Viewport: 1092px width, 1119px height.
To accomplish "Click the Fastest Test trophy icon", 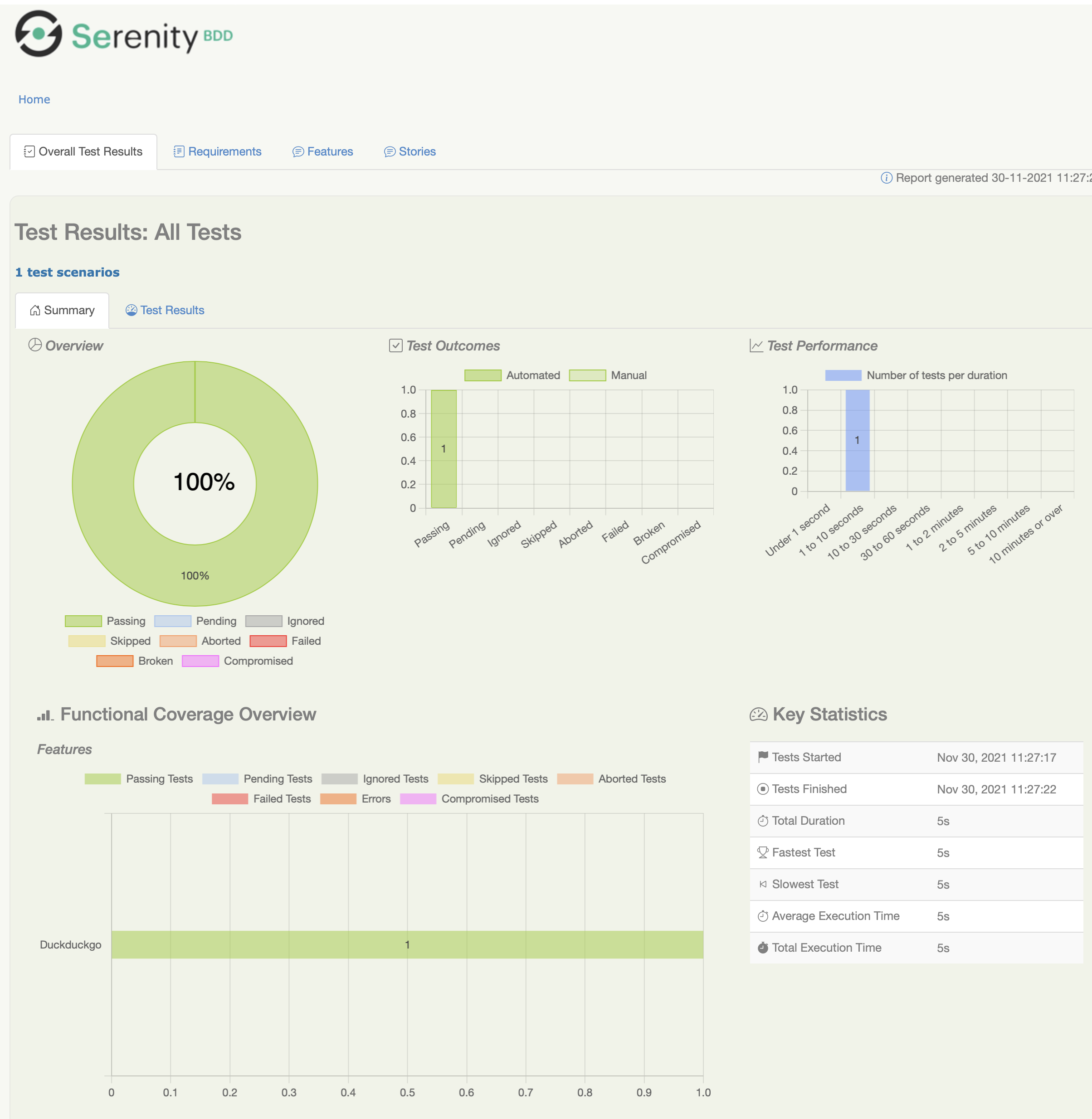I will (763, 852).
